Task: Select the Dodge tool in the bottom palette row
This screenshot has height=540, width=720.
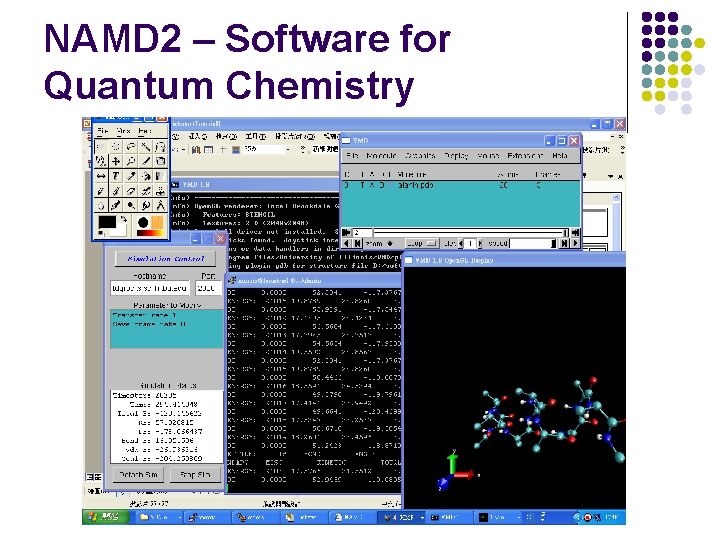Action: point(131,206)
